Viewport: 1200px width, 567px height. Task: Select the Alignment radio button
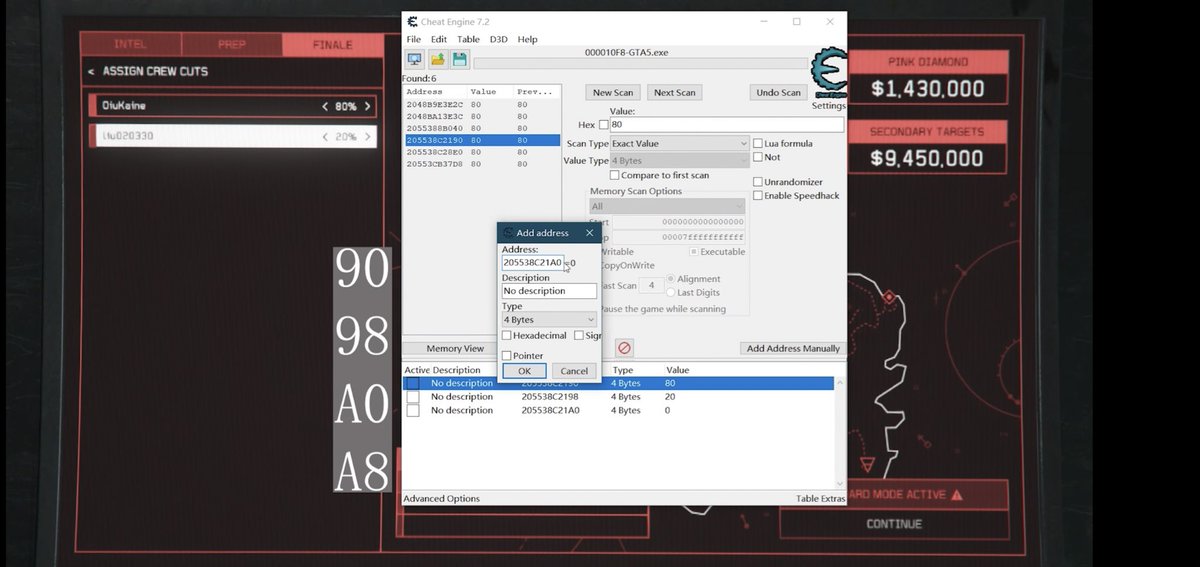click(670, 279)
